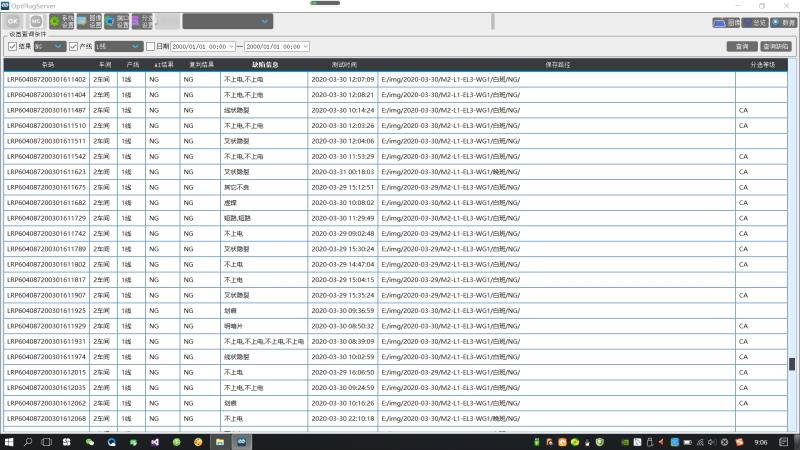Click the OptPlugServer taskbar icon
This screenshot has height=450, width=800.
click(241, 442)
